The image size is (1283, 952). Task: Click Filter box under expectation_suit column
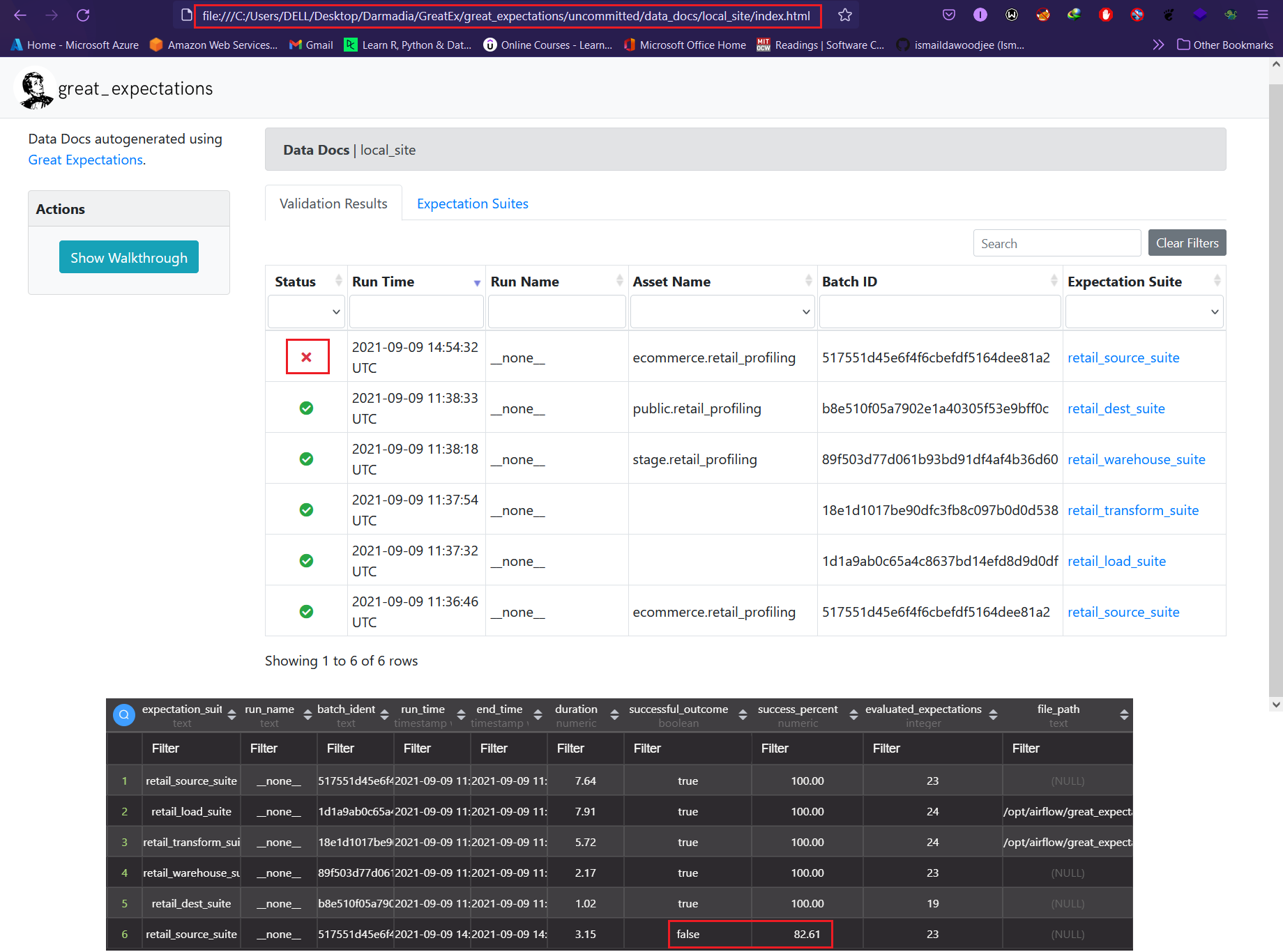191,748
